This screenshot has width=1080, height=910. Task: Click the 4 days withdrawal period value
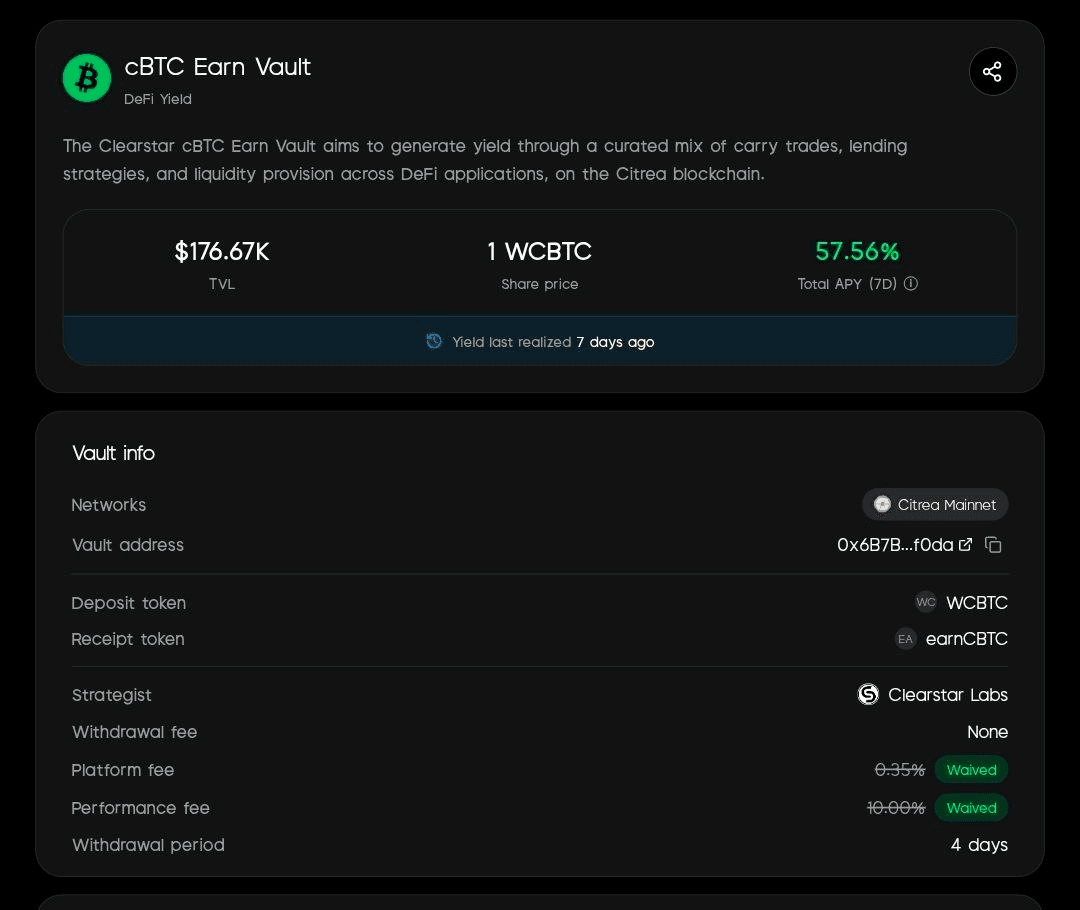point(979,845)
